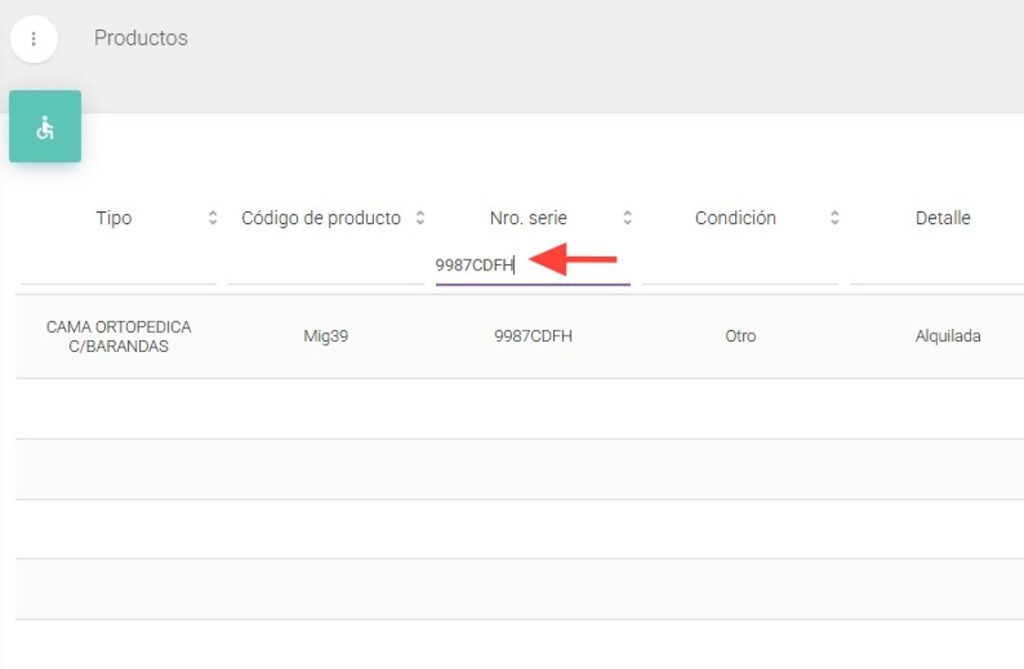This screenshot has height=669, width=1024.
Task: Click the green wheelchair icon button
Action: click(45, 127)
